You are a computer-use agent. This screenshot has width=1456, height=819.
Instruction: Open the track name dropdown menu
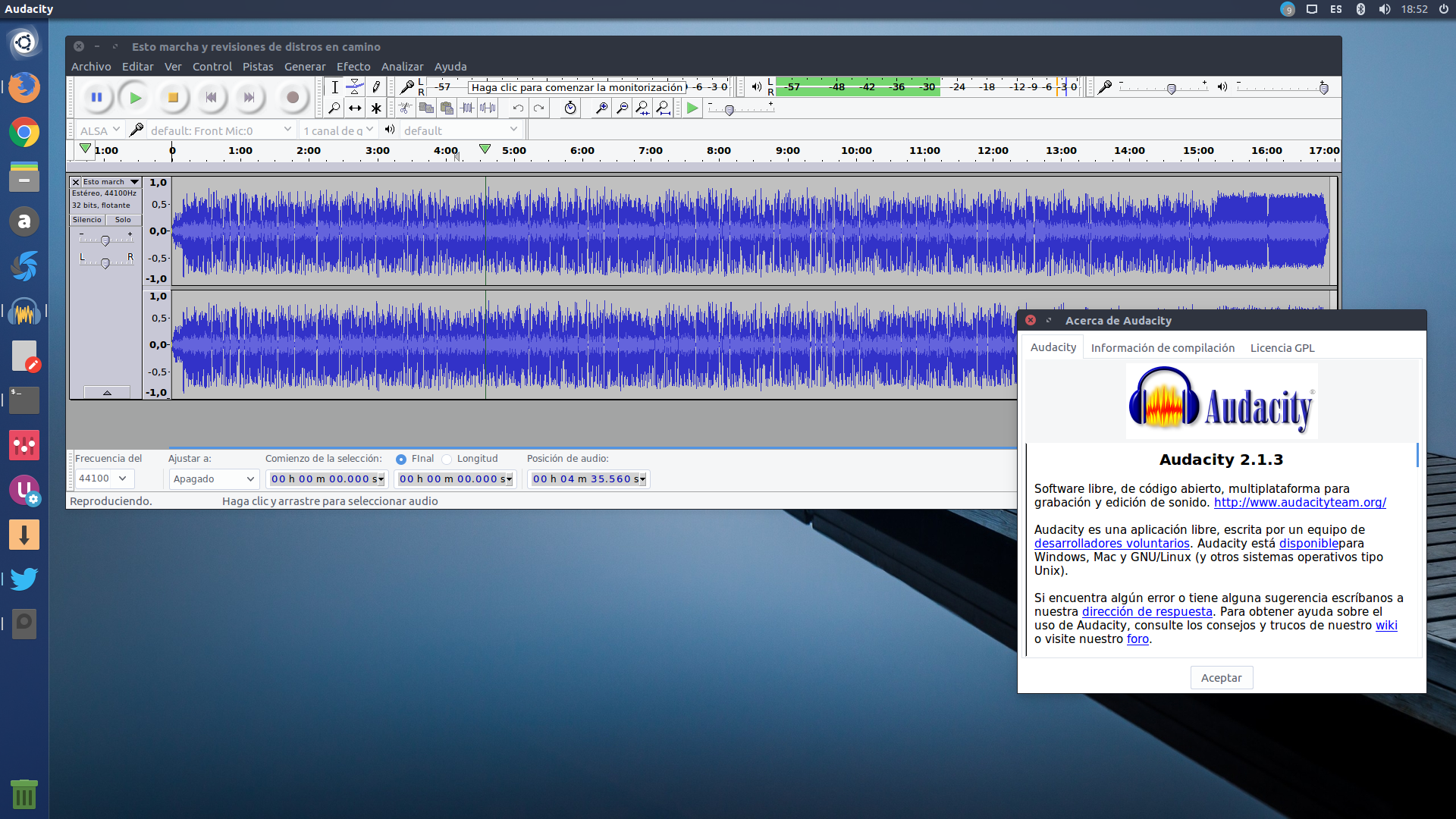coord(133,181)
